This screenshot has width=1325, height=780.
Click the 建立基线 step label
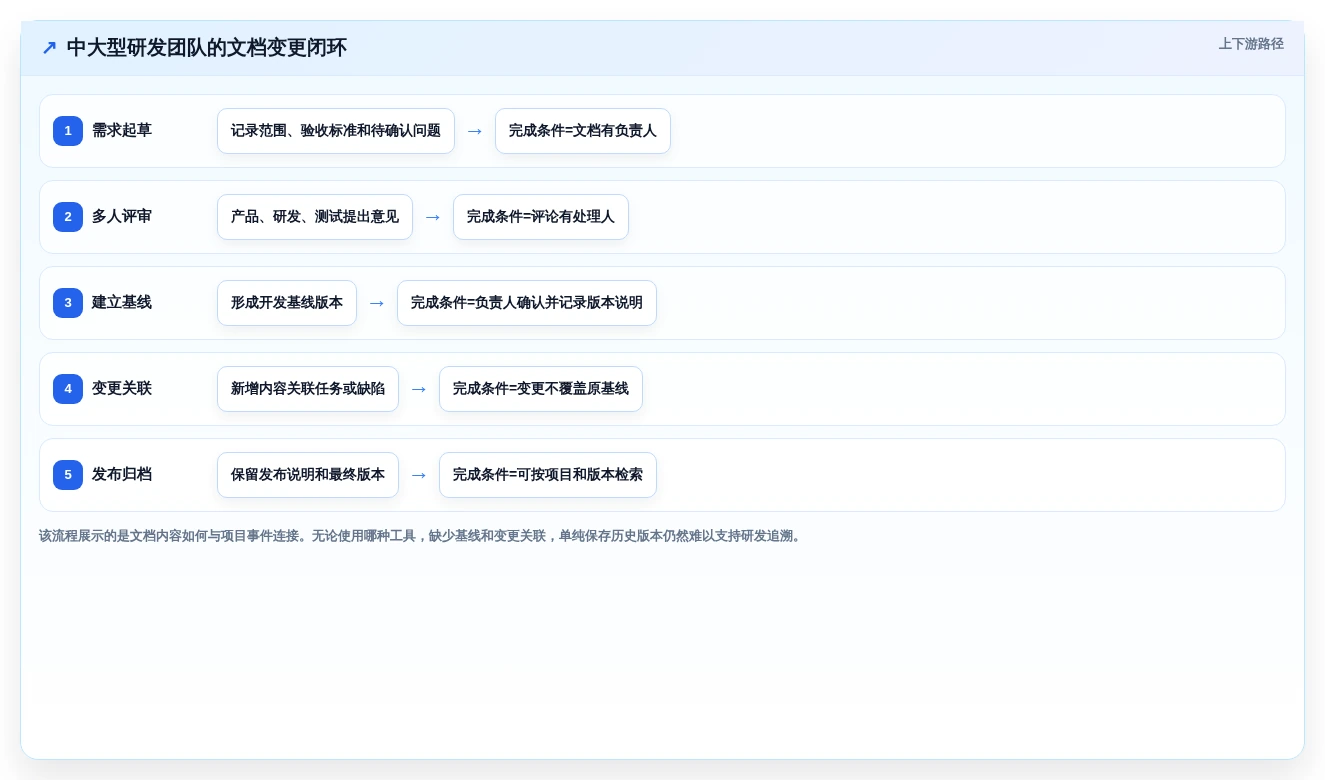click(122, 303)
